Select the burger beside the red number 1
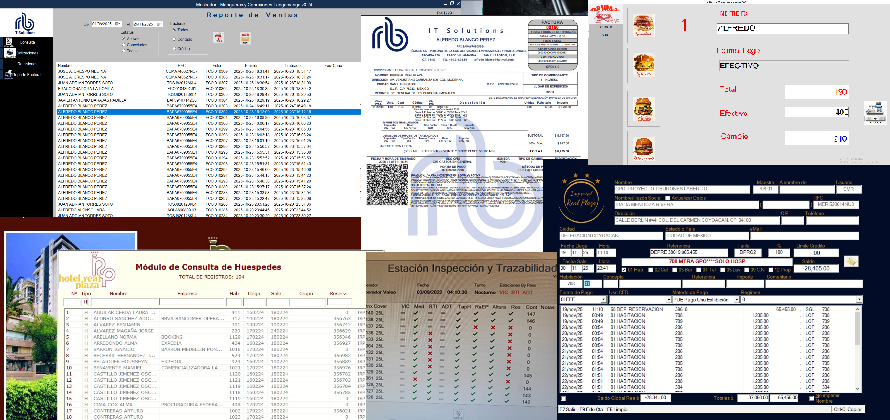This screenshot has height=420, width=890. (644, 26)
